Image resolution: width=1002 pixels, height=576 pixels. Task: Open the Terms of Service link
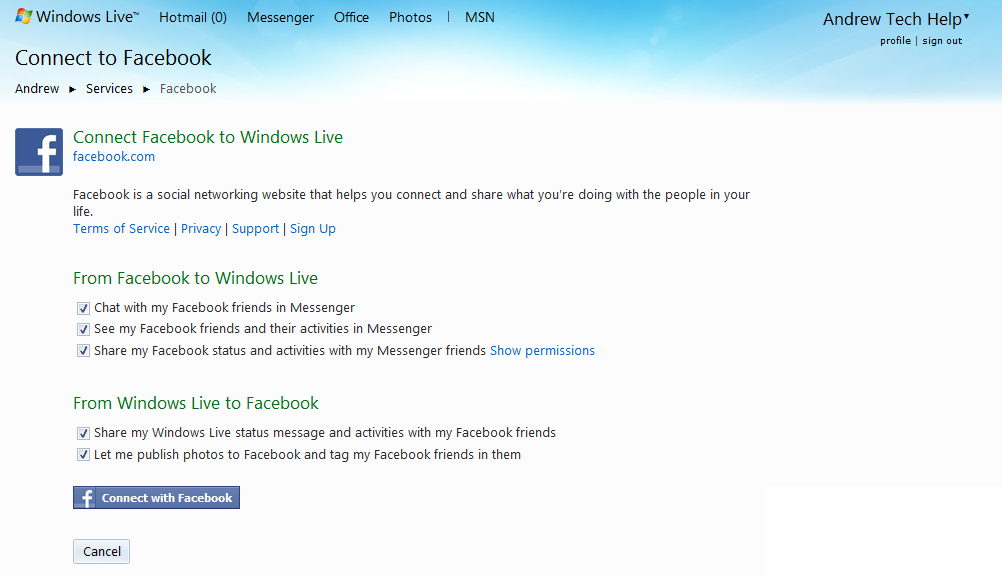click(x=121, y=228)
